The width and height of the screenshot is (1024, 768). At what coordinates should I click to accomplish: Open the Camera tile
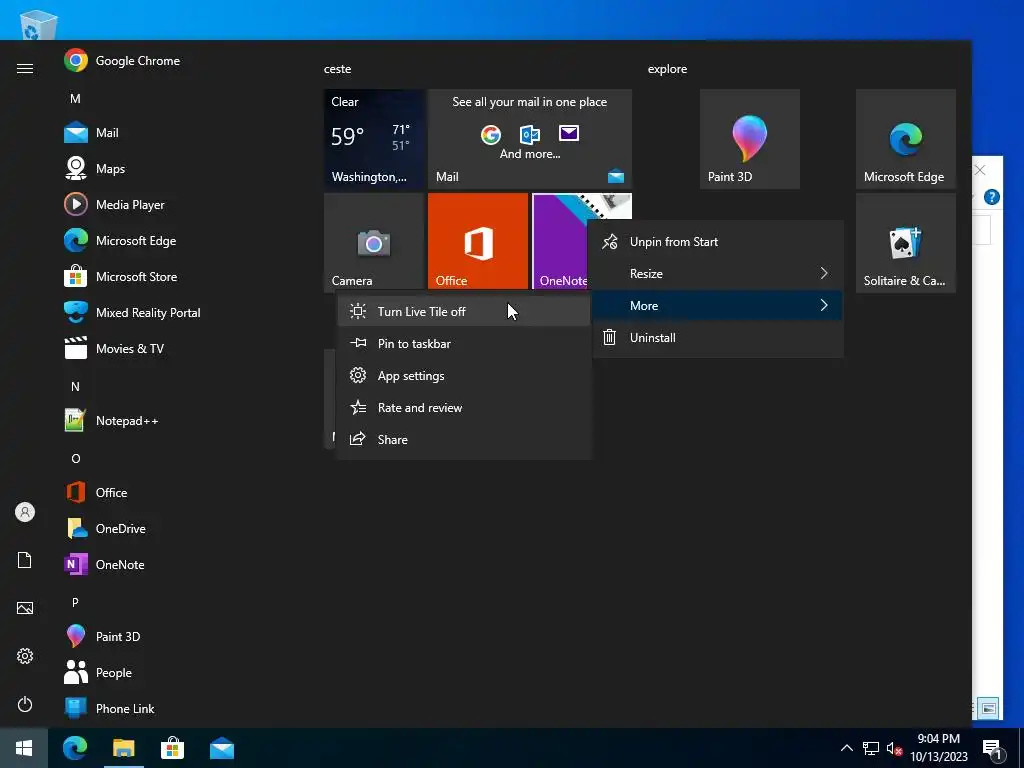[374, 243]
